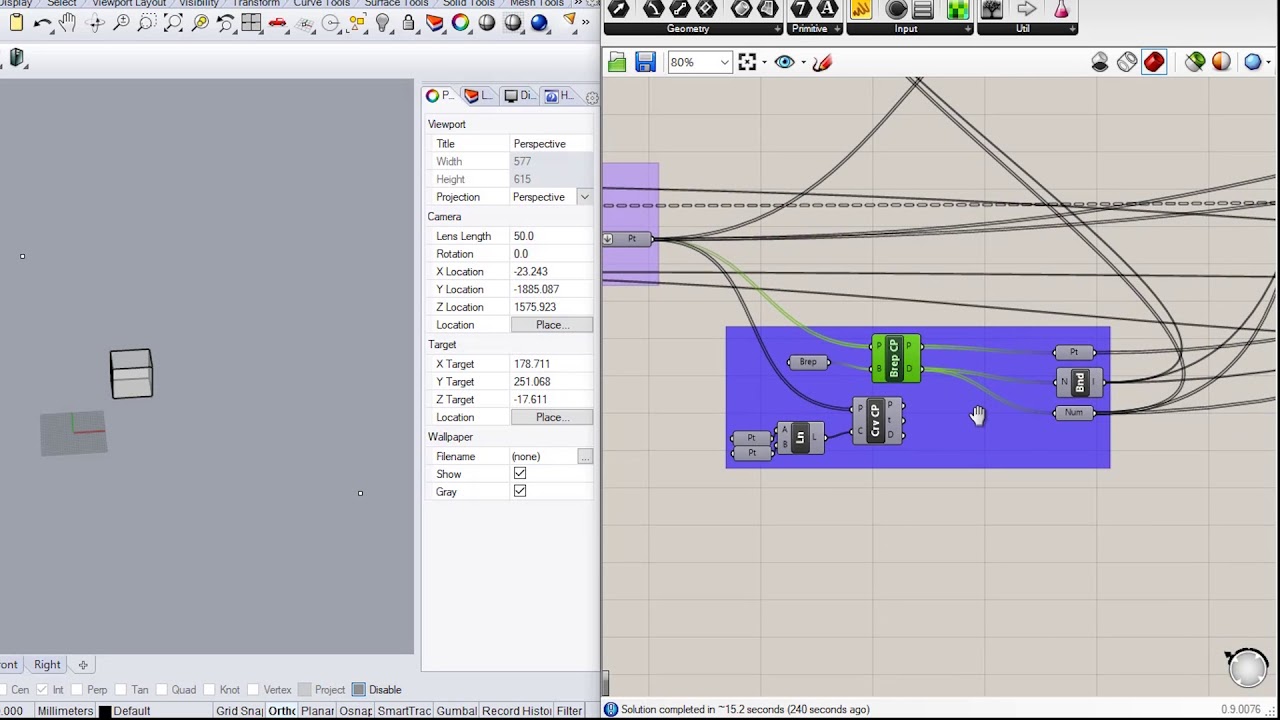Click the Grasshopper open file folder icon
Viewport: 1280px width, 720px height.
[x=617, y=62]
